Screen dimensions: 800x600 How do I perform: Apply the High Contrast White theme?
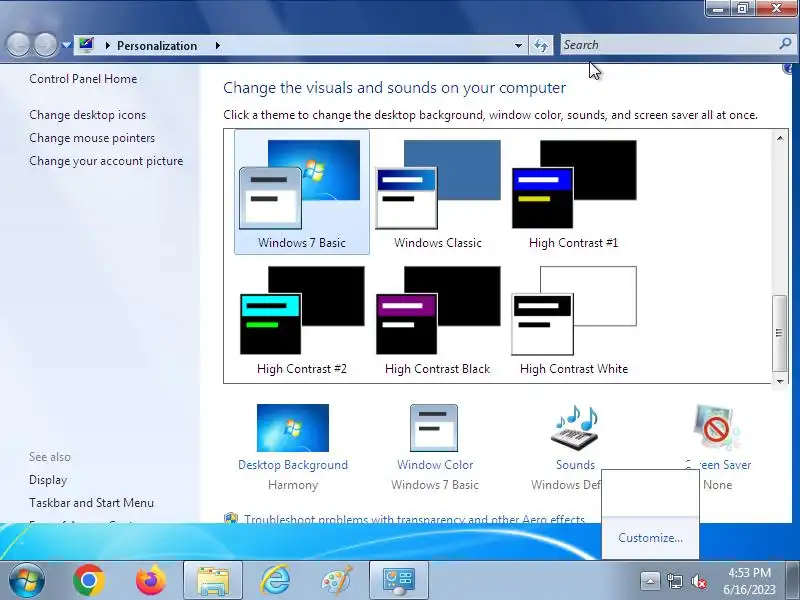(573, 320)
